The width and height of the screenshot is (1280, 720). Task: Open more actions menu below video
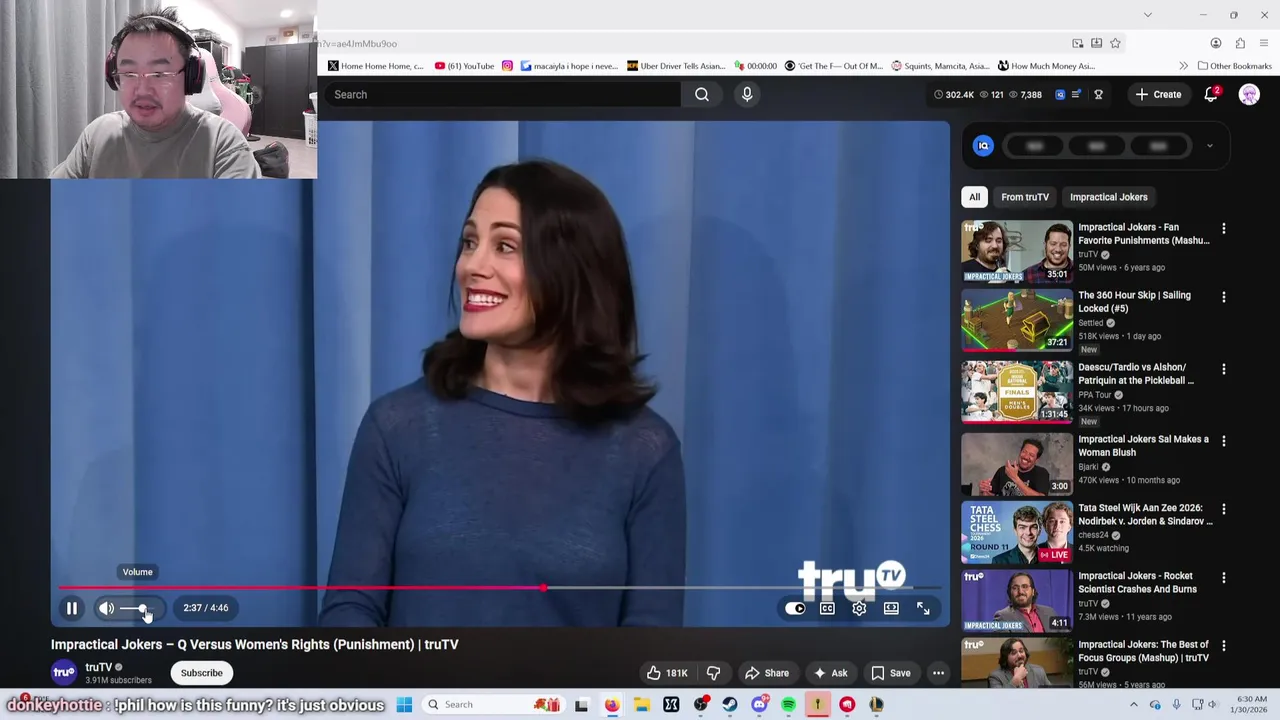click(938, 673)
